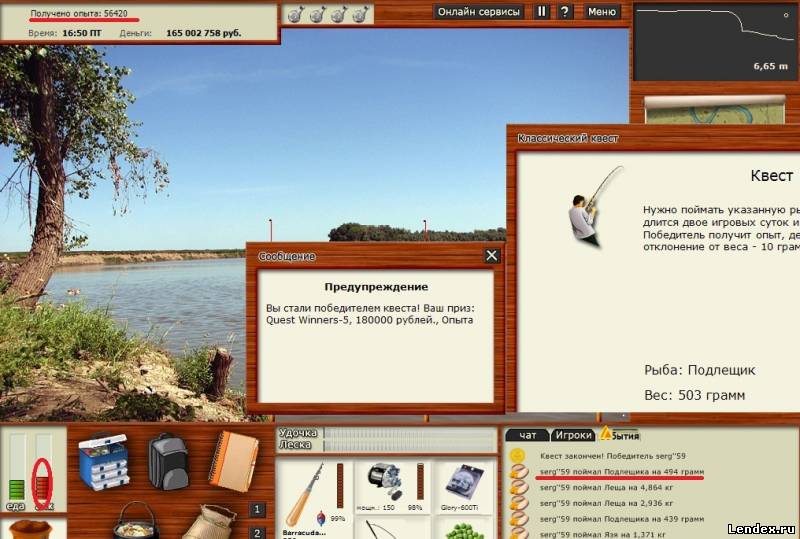Click event Подлещика на 439 грамм
Screen dimensions: 800x539
click(x=622, y=519)
